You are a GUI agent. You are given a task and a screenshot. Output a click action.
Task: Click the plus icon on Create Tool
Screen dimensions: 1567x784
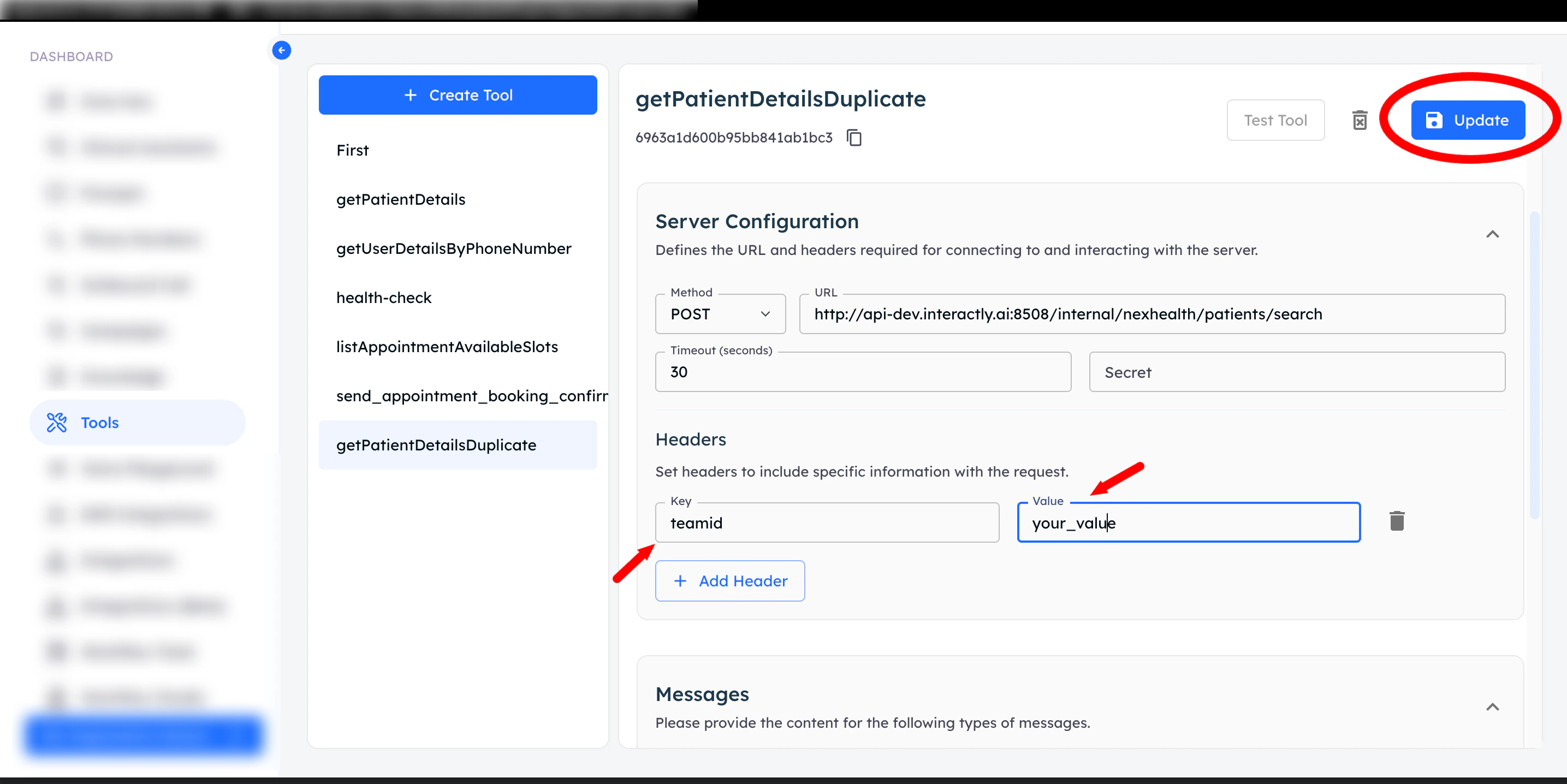[x=411, y=95]
